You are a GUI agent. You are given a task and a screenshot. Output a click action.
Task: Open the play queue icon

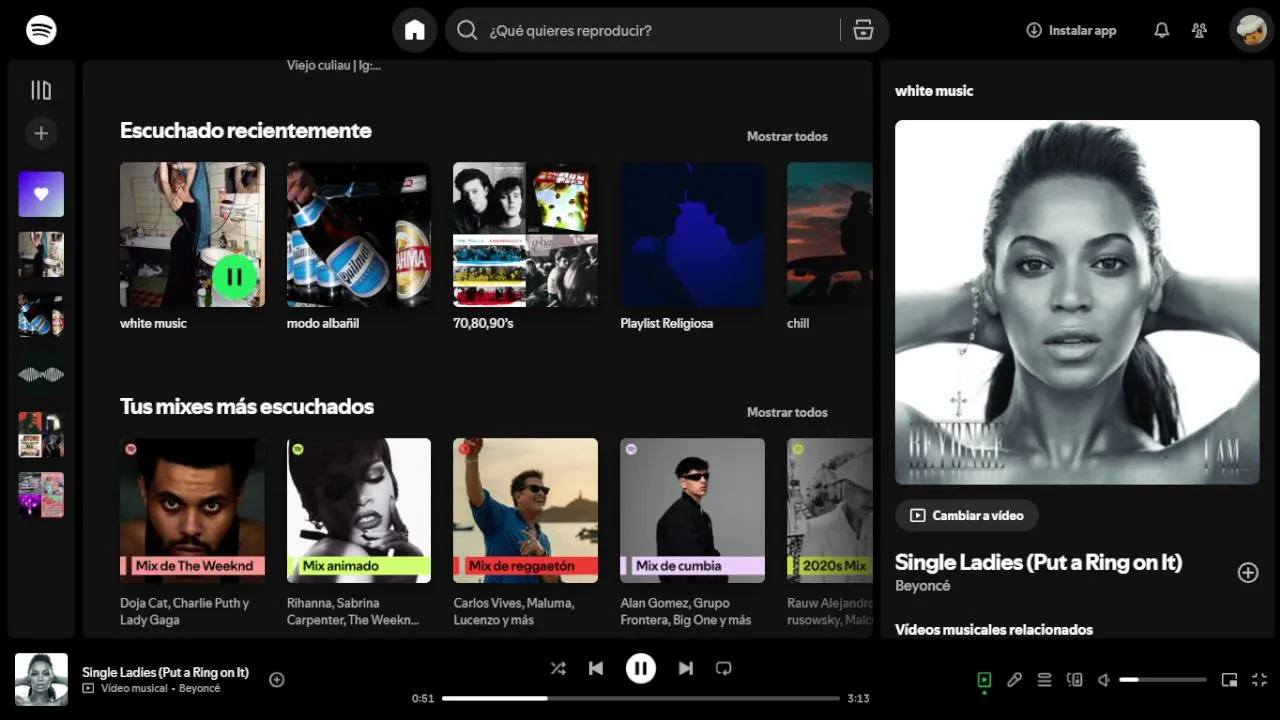point(1044,680)
